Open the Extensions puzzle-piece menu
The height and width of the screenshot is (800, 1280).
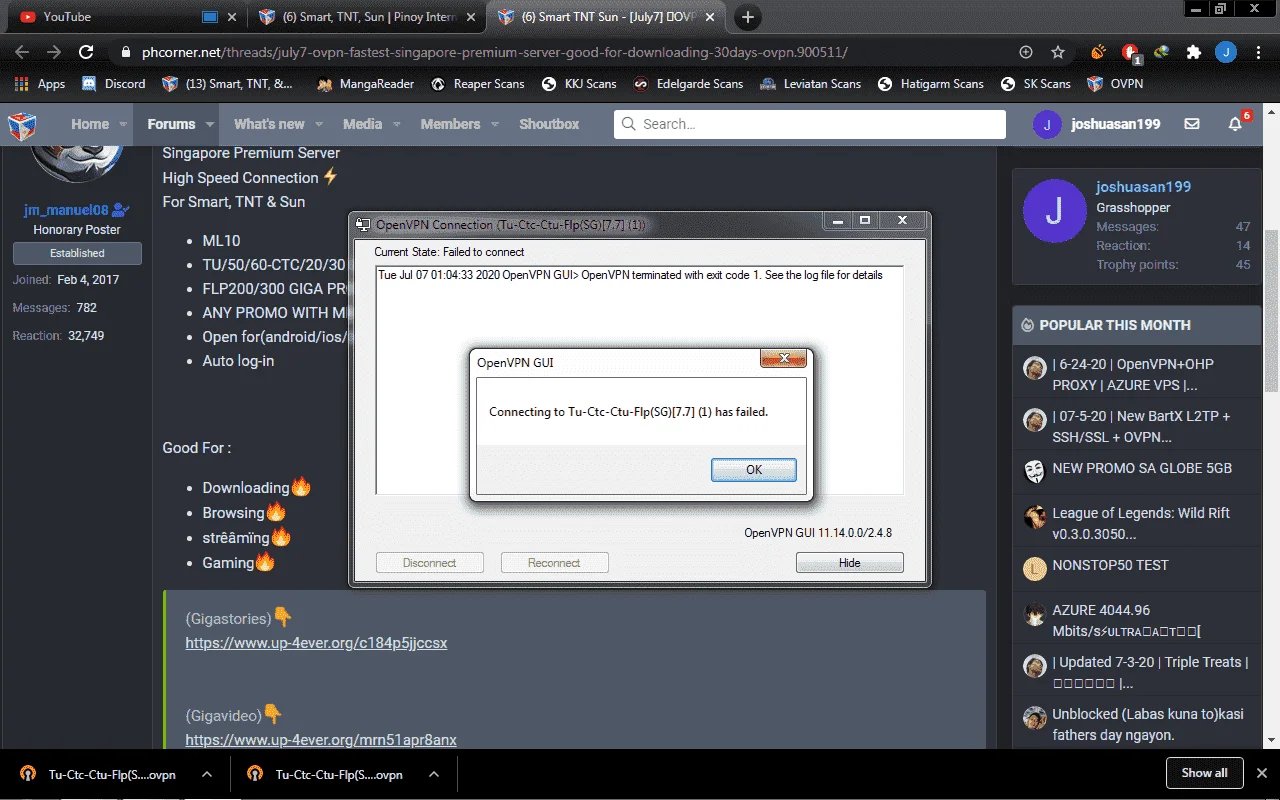[x=1193, y=52]
